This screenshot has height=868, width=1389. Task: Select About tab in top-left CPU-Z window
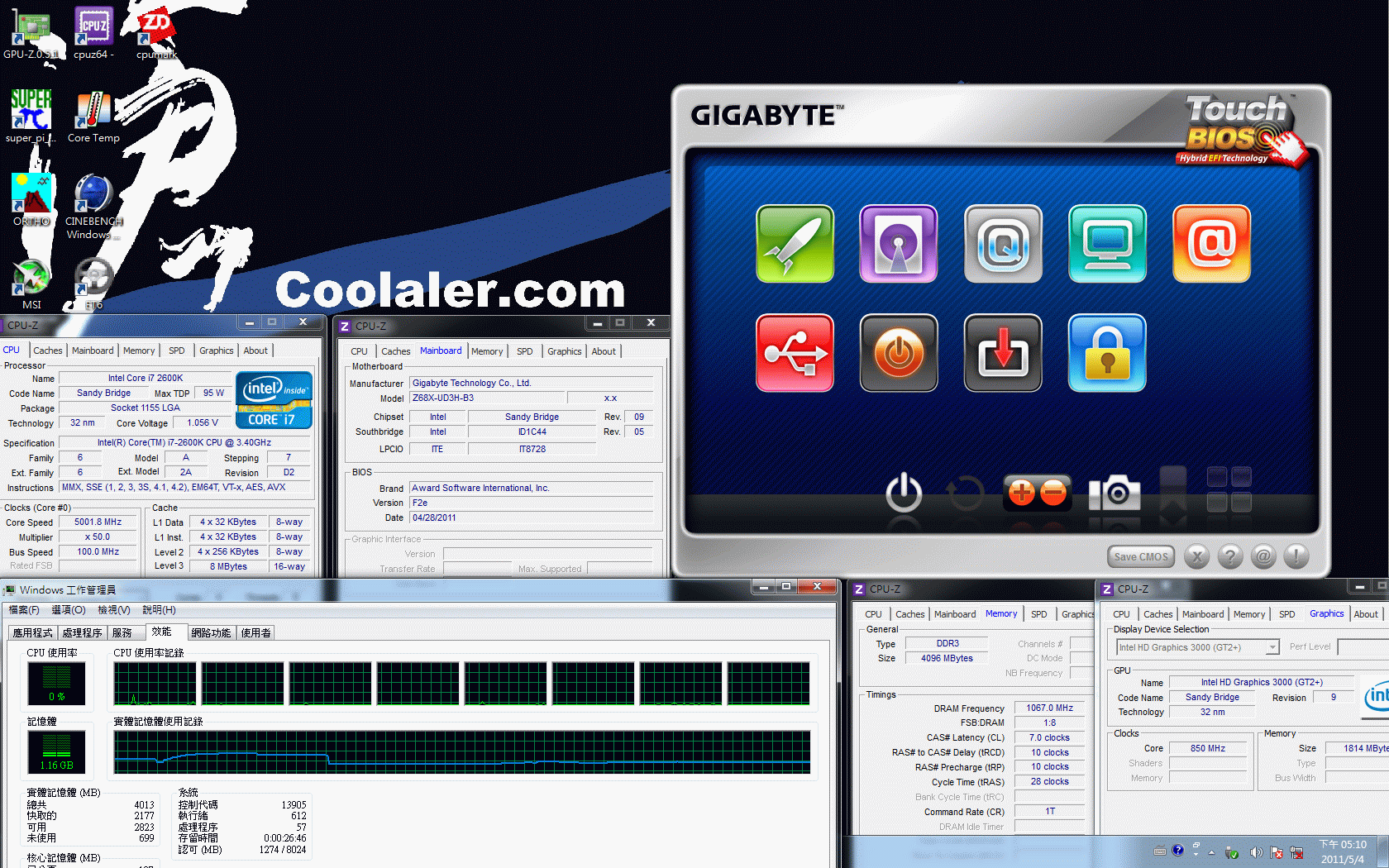tap(255, 351)
